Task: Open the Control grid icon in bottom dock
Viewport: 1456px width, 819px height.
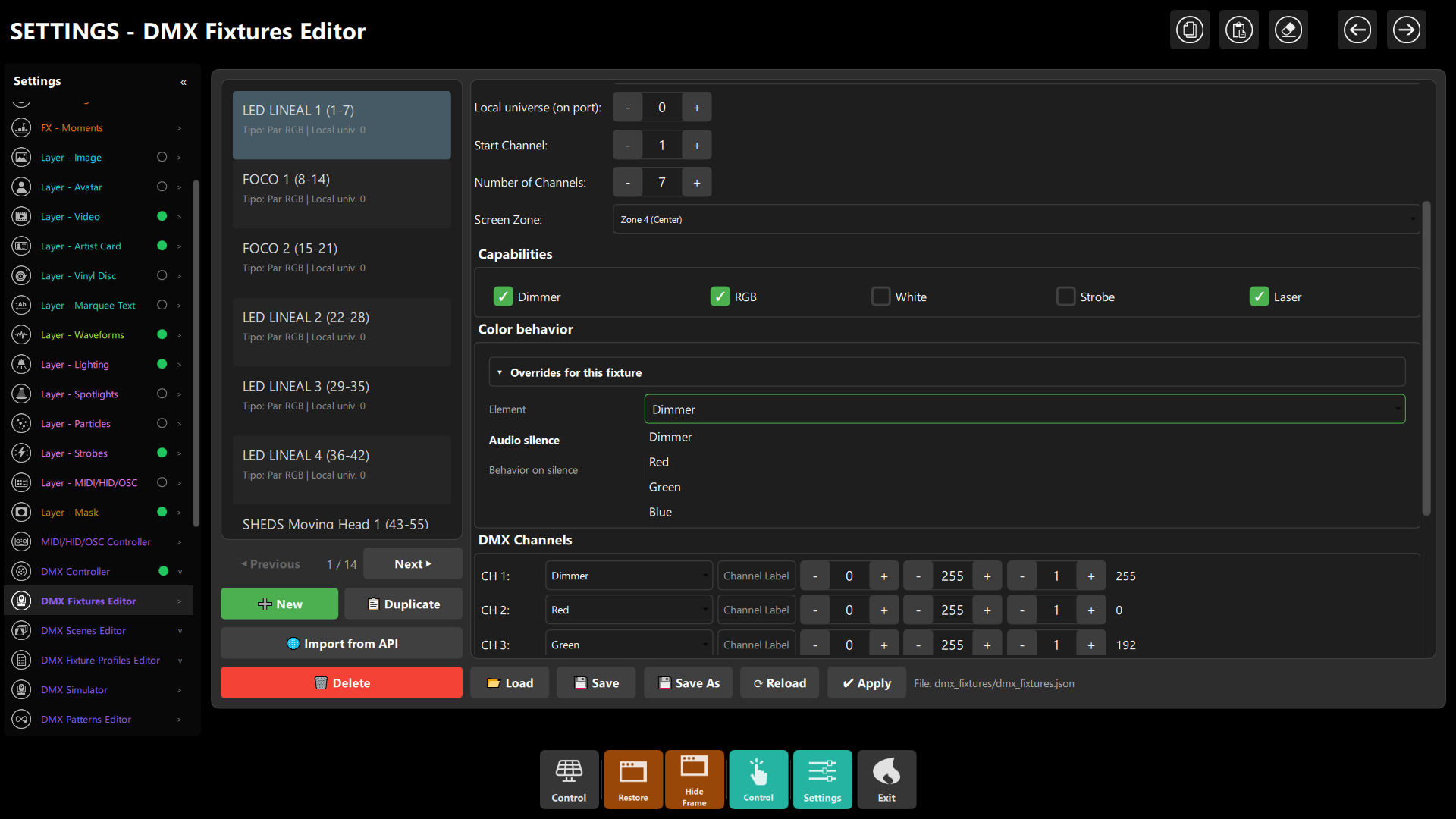Action: click(569, 780)
